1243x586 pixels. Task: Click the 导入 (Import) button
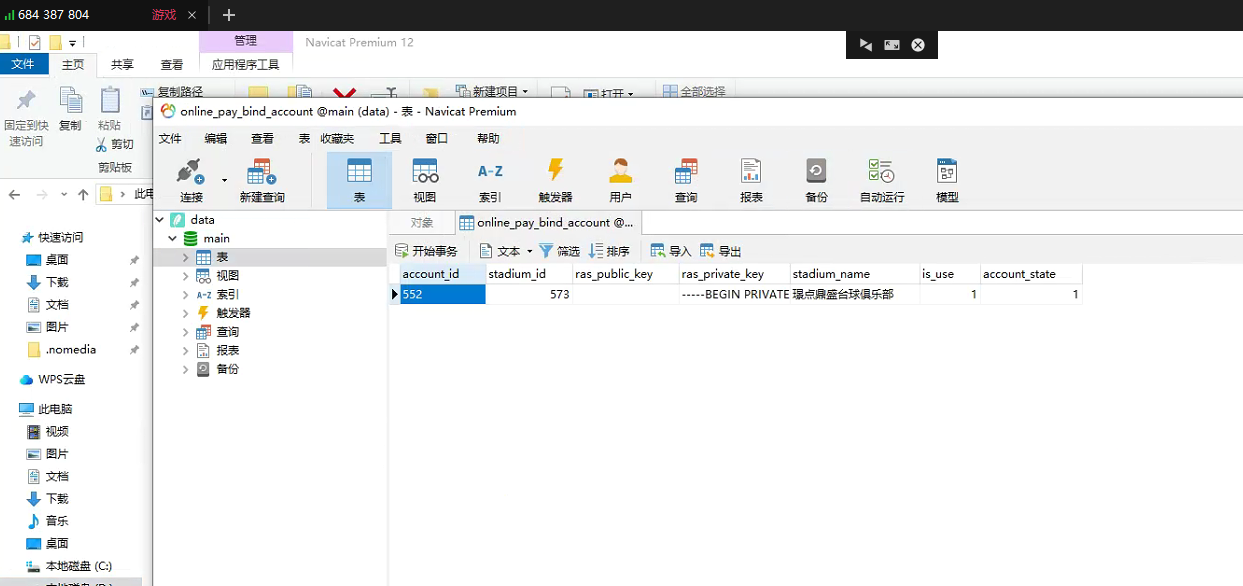pos(671,251)
